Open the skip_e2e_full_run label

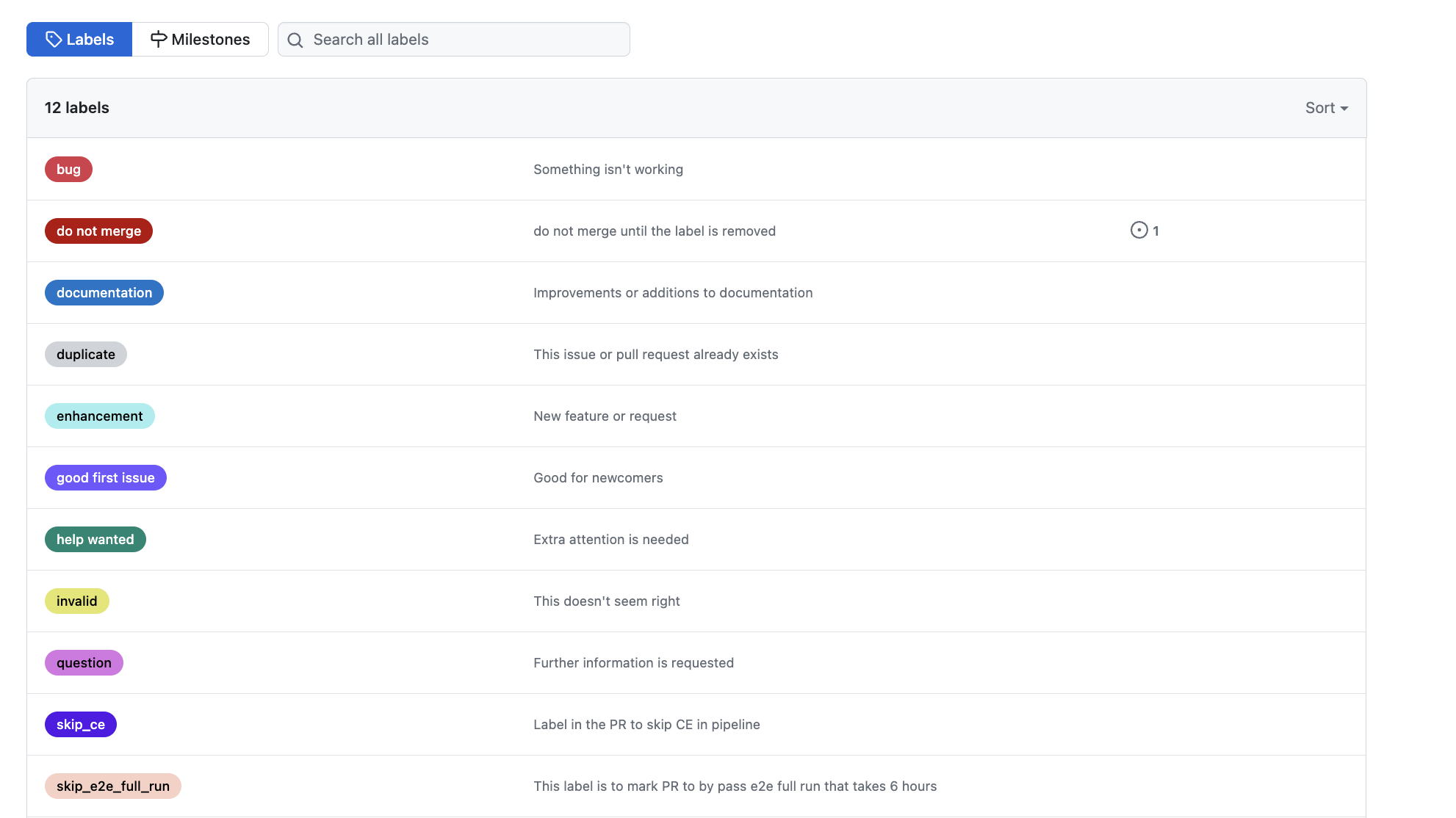pyautogui.click(x=113, y=786)
